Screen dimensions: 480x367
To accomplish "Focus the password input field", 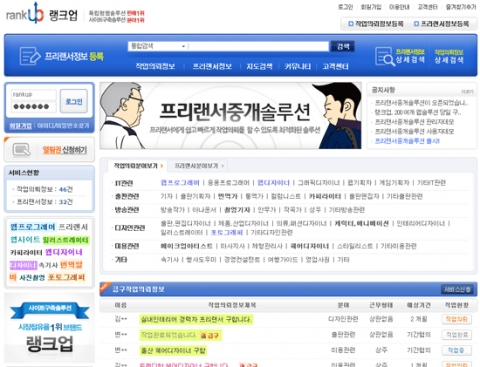I will tap(33, 107).
